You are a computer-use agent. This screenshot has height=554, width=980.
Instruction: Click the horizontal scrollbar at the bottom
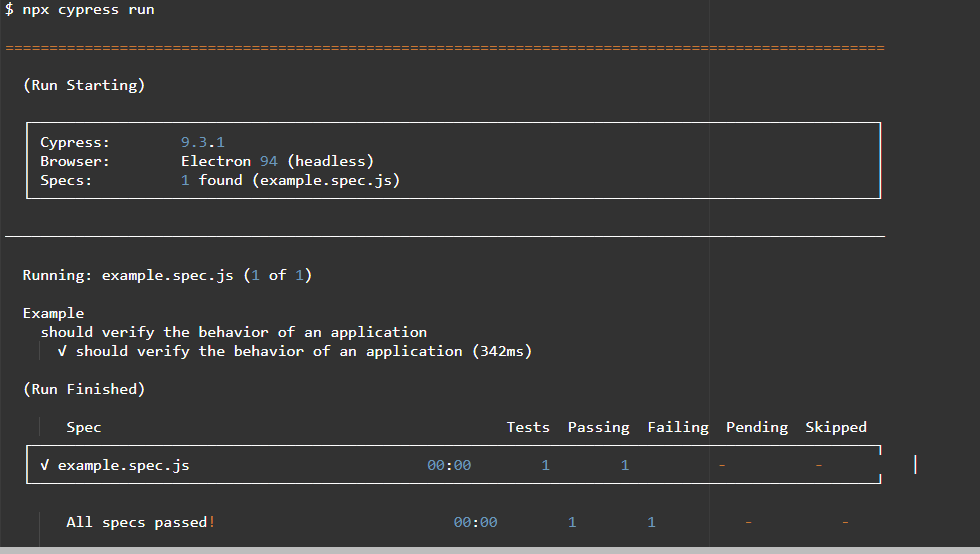(x=490, y=550)
